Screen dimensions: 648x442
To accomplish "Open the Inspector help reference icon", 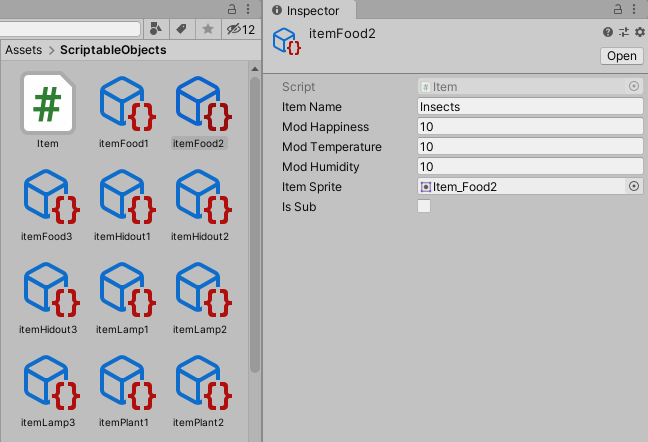I will [608, 32].
